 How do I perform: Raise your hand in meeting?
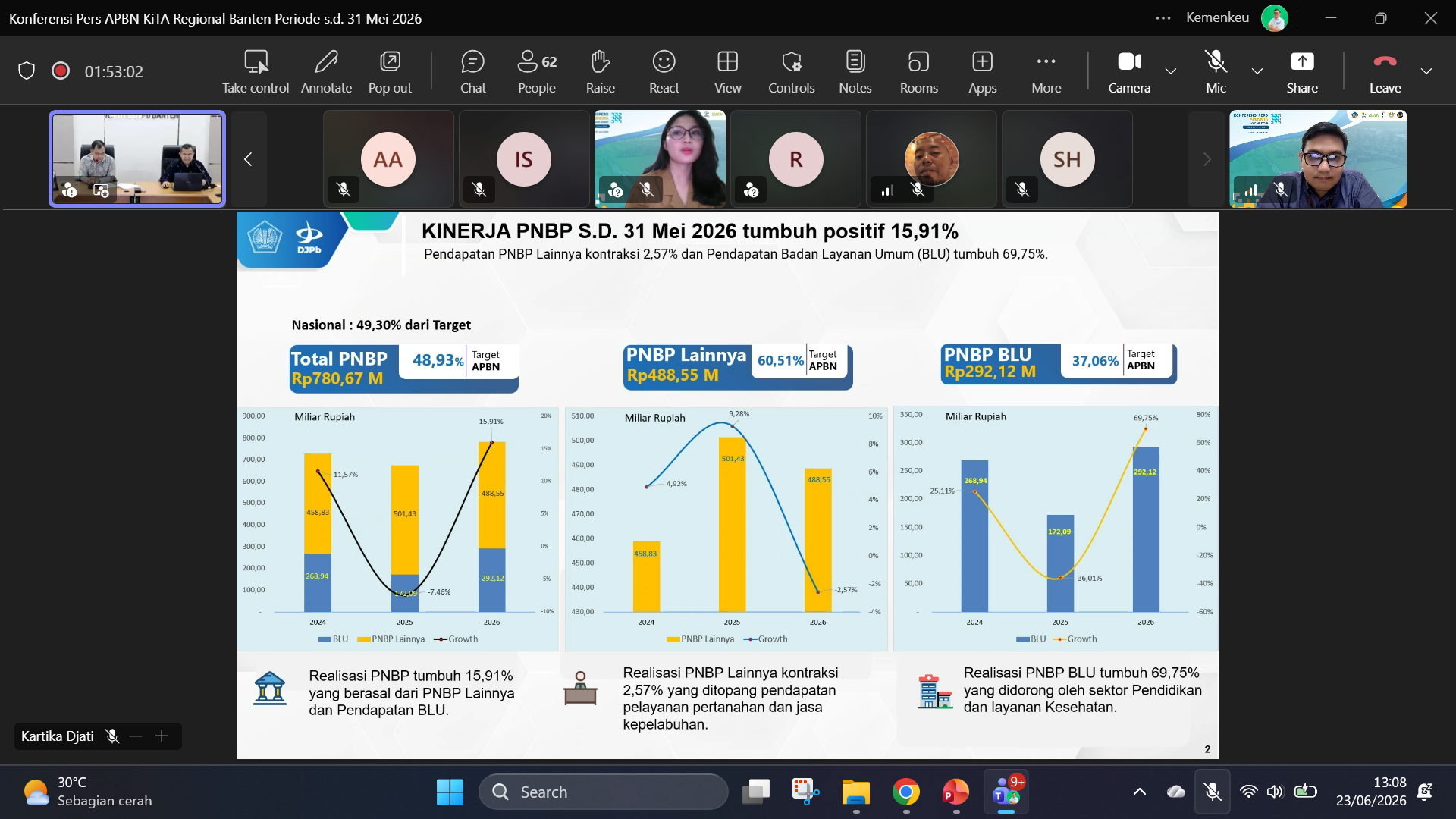[600, 72]
